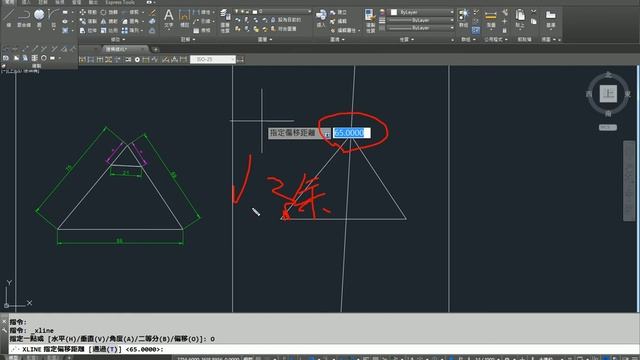
Task: Click the Rotate tool in Modify panel
Action: click(x=109, y=12)
